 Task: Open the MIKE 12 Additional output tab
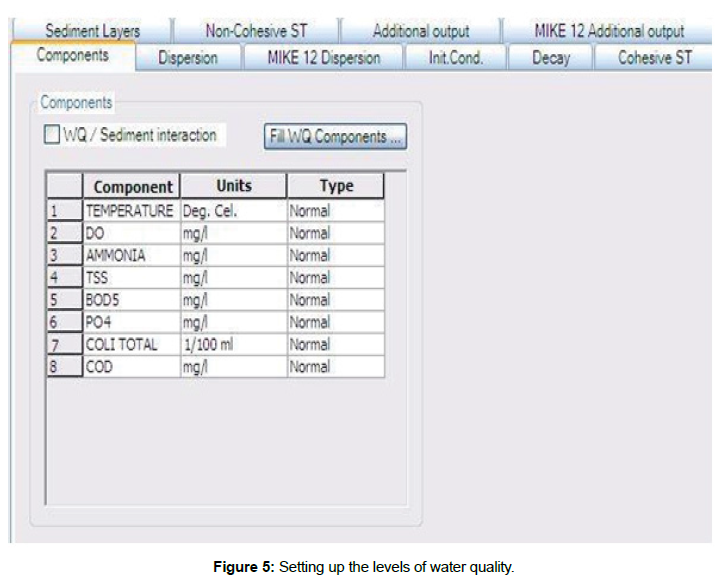point(609,32)
